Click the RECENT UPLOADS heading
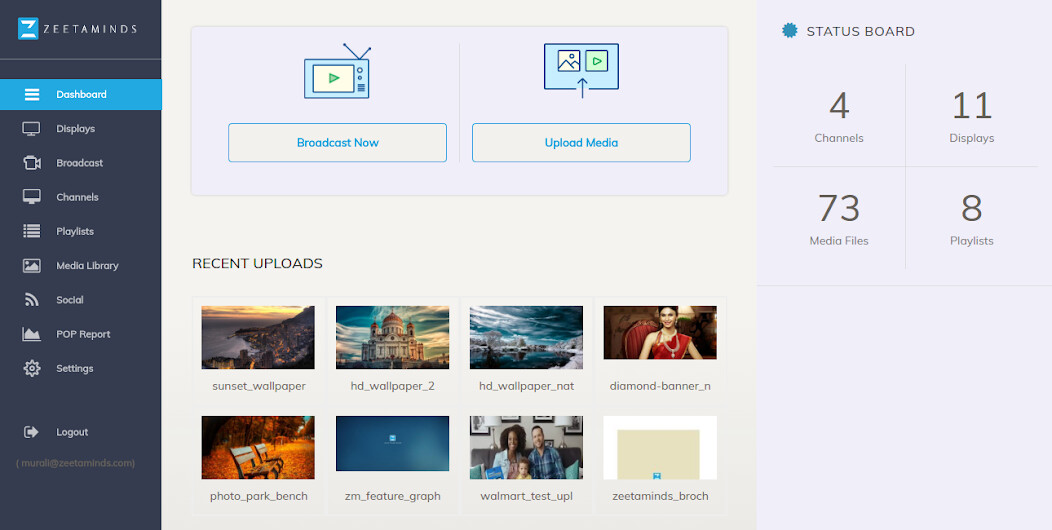This screenshot has width=1052, height=530. coord(258,264)
